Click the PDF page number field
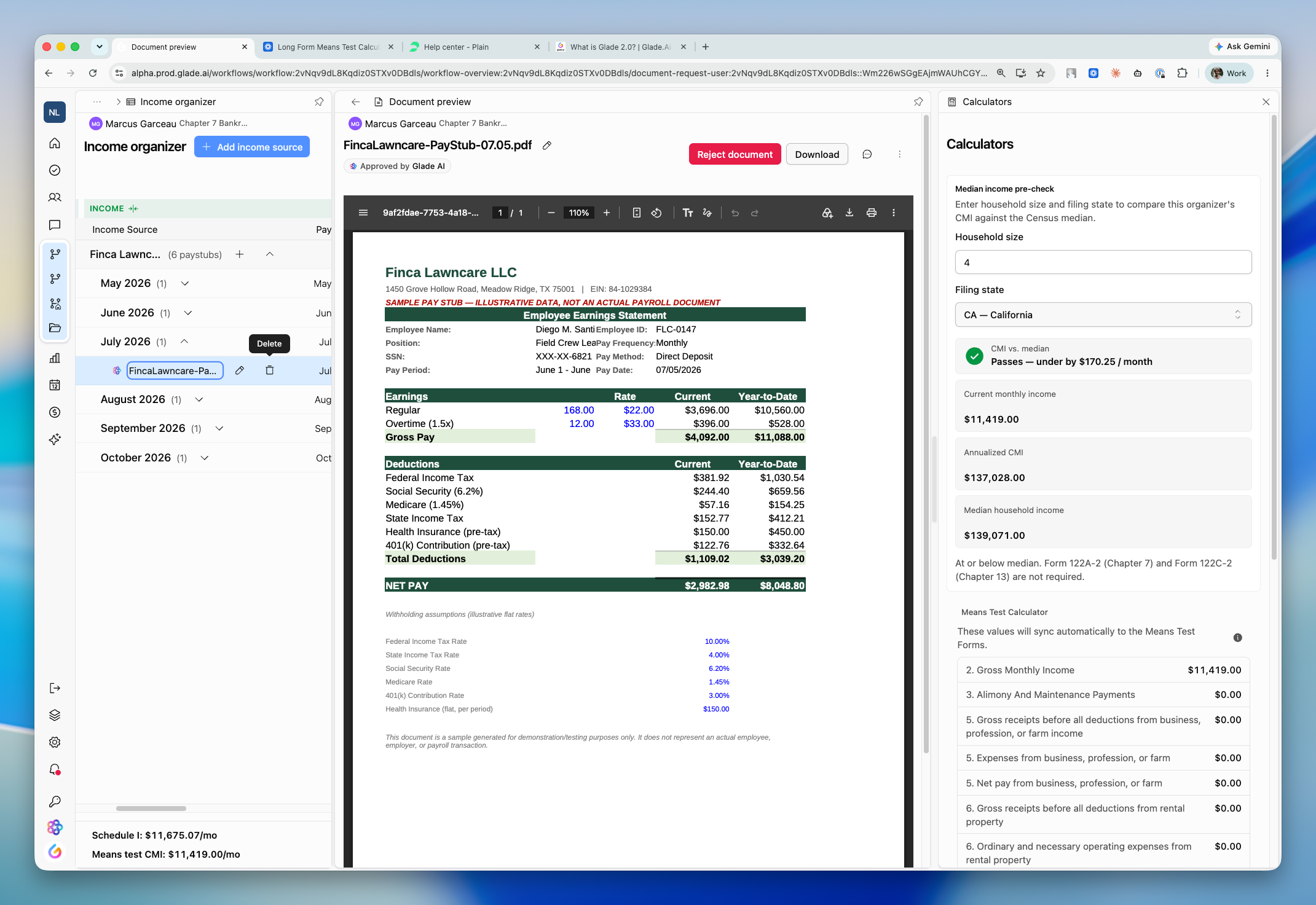The height and width of the screenshot is (905, 1316). [500, 213]
